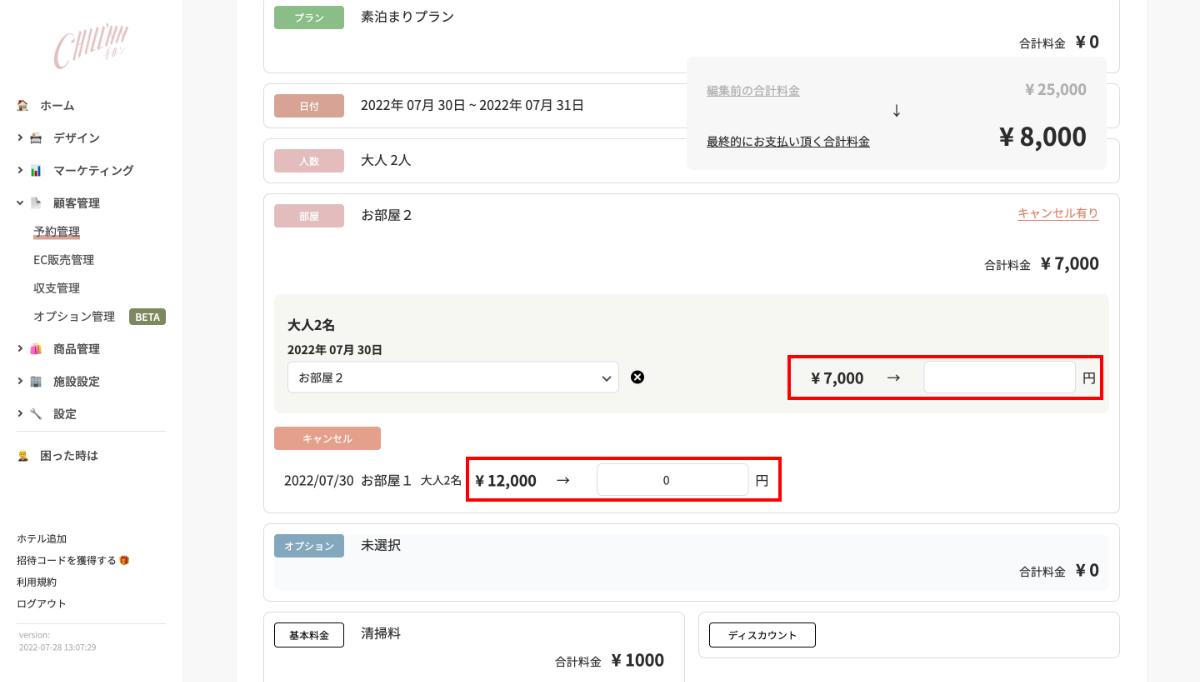Open the お部屋２ room dropdown
This screenshot has width=1200, height=682.
(452, 378)
